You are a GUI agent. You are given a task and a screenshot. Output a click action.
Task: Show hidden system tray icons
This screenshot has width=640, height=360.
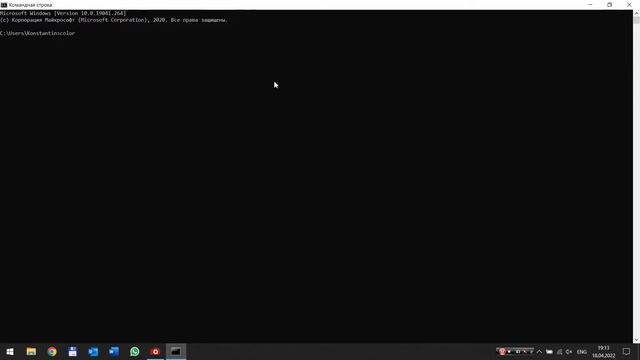click(539, 352)
